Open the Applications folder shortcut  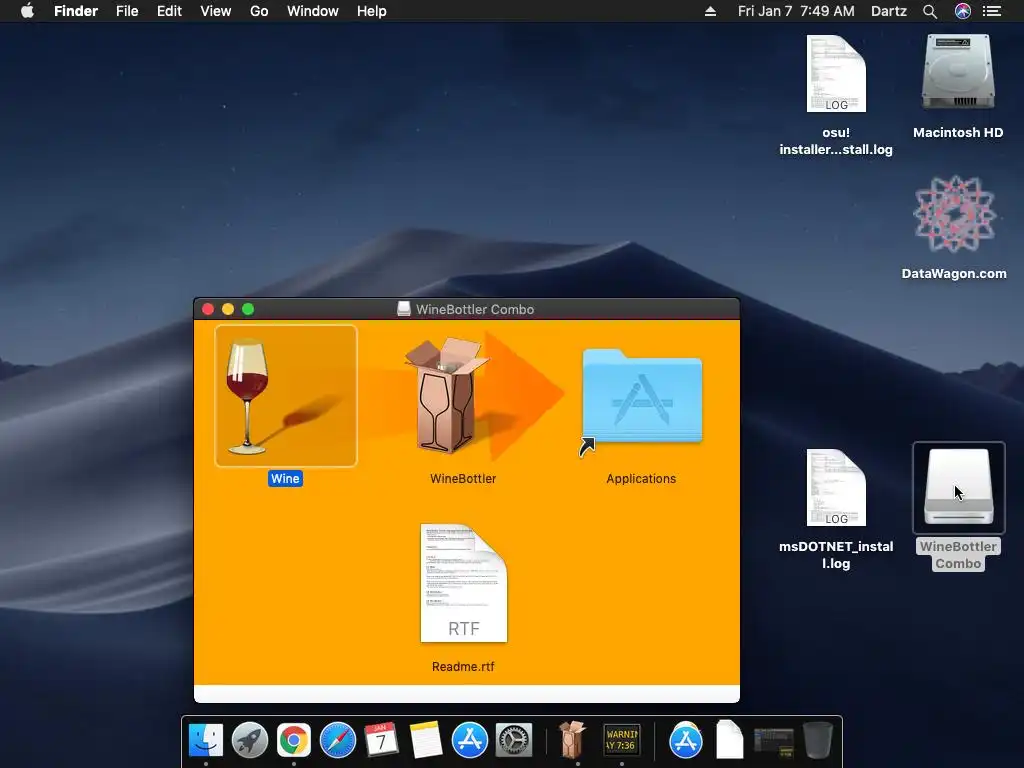click(642, 396)
